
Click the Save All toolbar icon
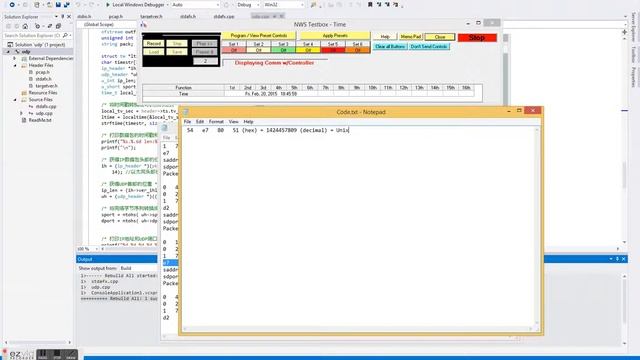tap(66, 5)
